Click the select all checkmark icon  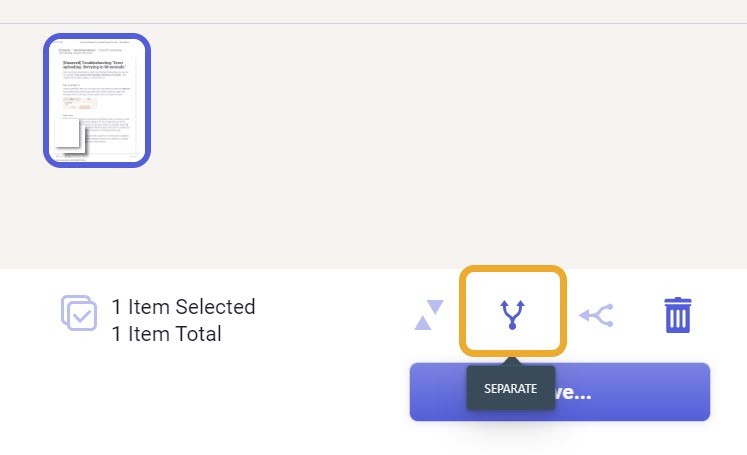tap(79, 313)
